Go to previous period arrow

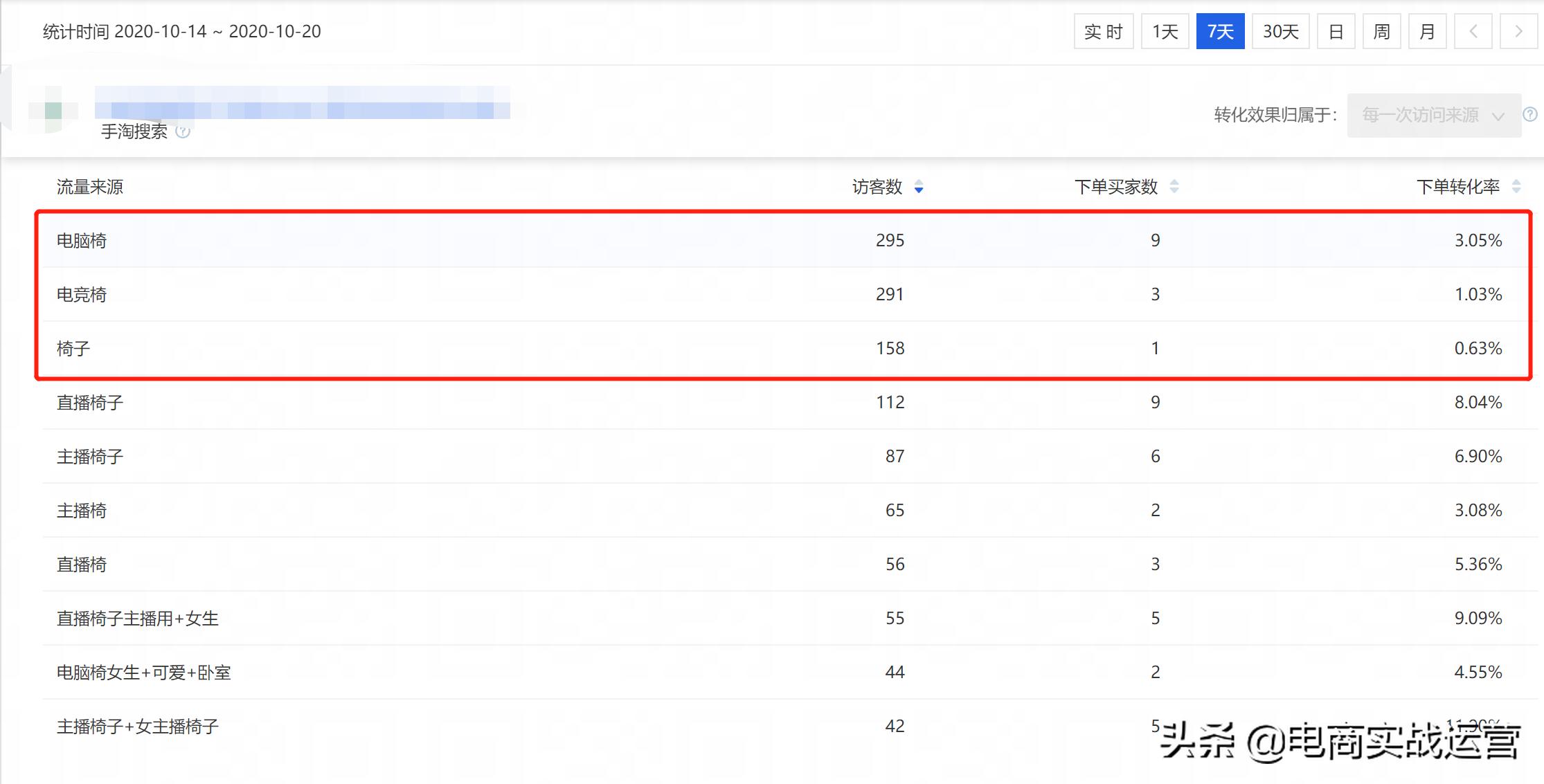1473,31
